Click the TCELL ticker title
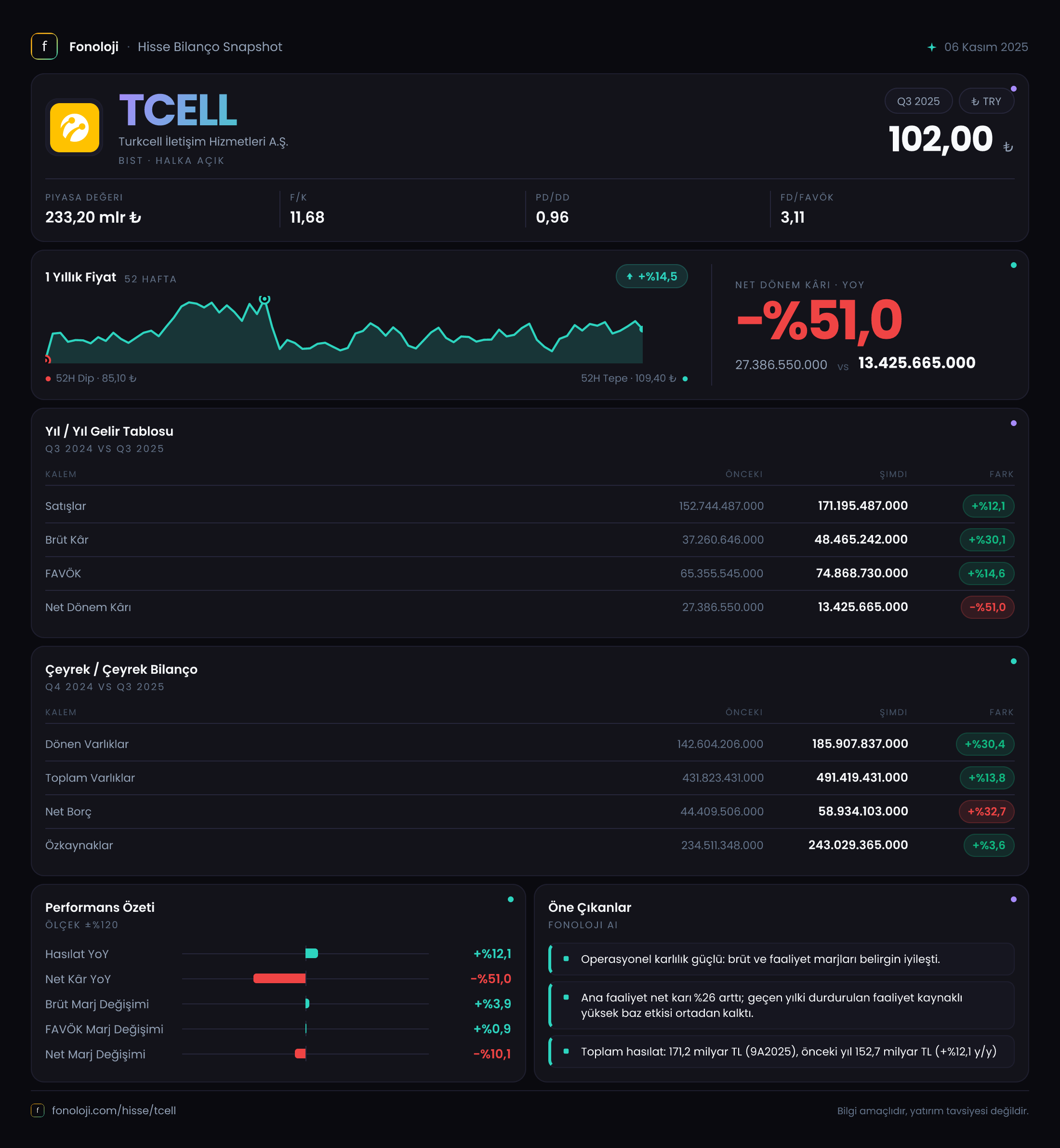This screenshot has width=1060, height=1148. 178,109
